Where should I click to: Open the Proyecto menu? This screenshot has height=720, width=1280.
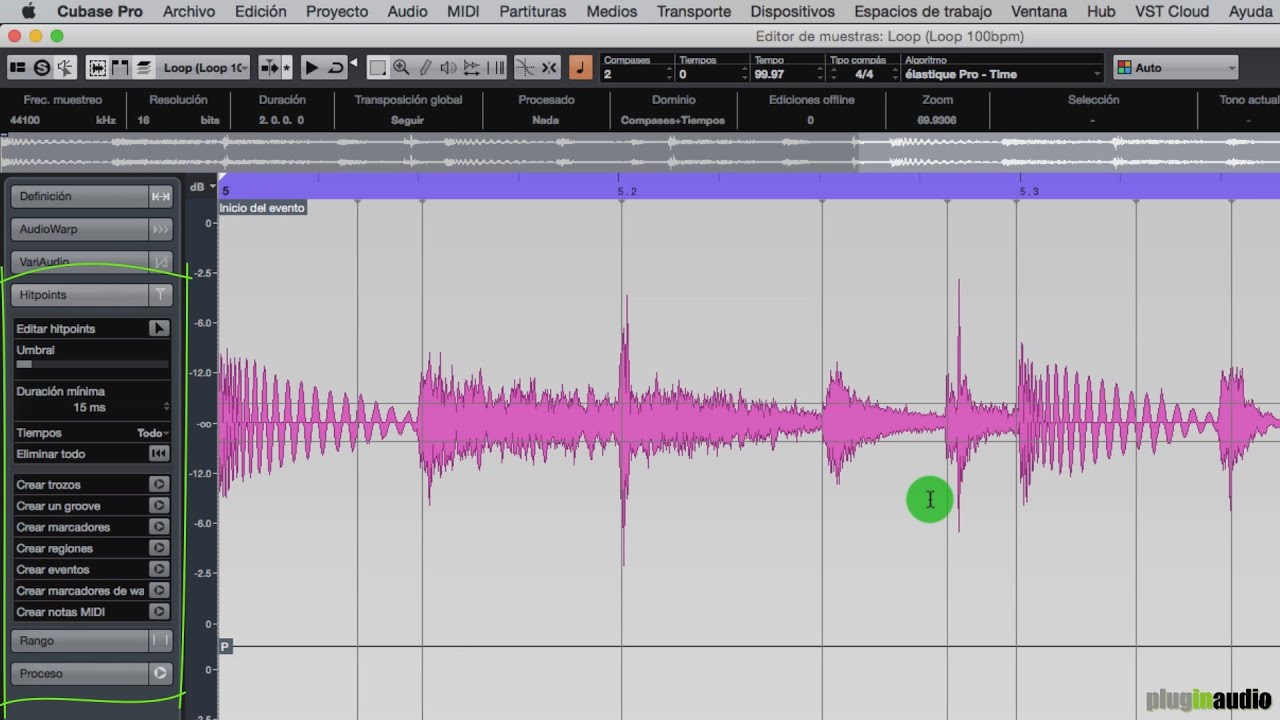tap(337, 12)
